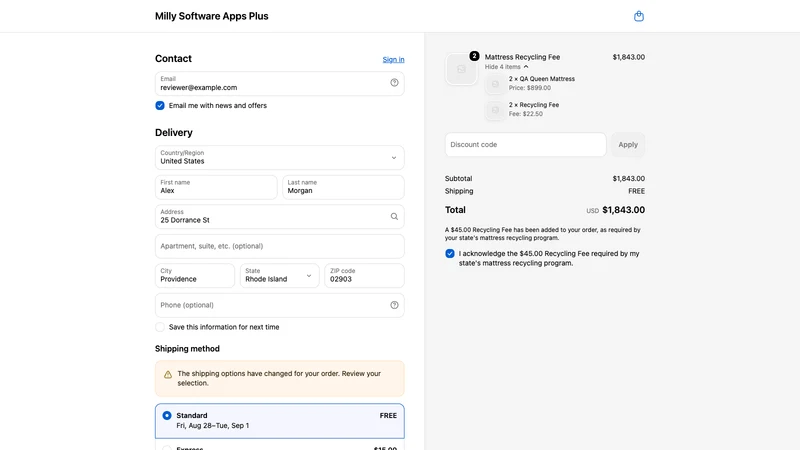Click the 2 × QA Queen Mattress text
Viewport: 800px width, 450px height.
coord(541,79)
